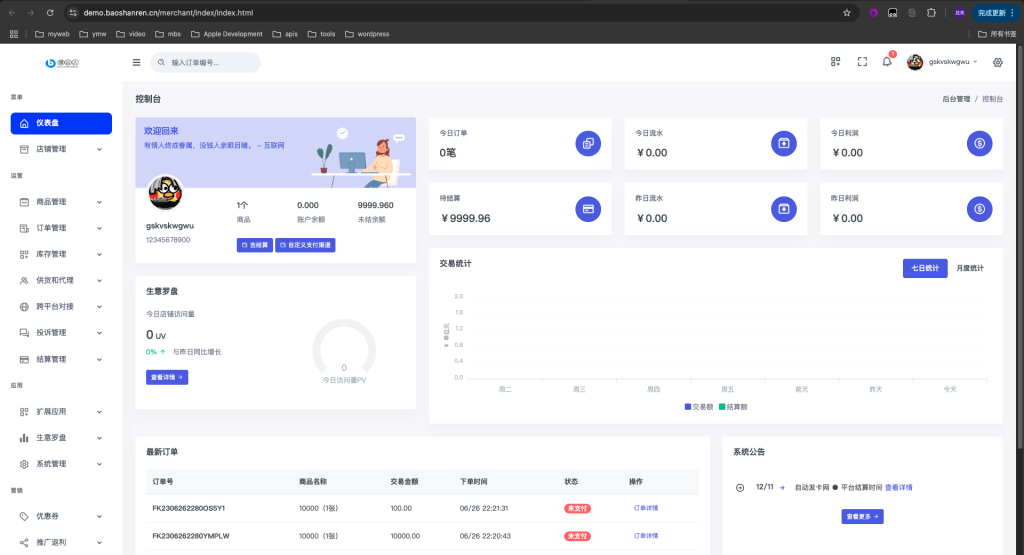Click the 供货和代理 people icon in sidebar
The height and width of the screenshot is (555, 1024).
click(24, 281)
